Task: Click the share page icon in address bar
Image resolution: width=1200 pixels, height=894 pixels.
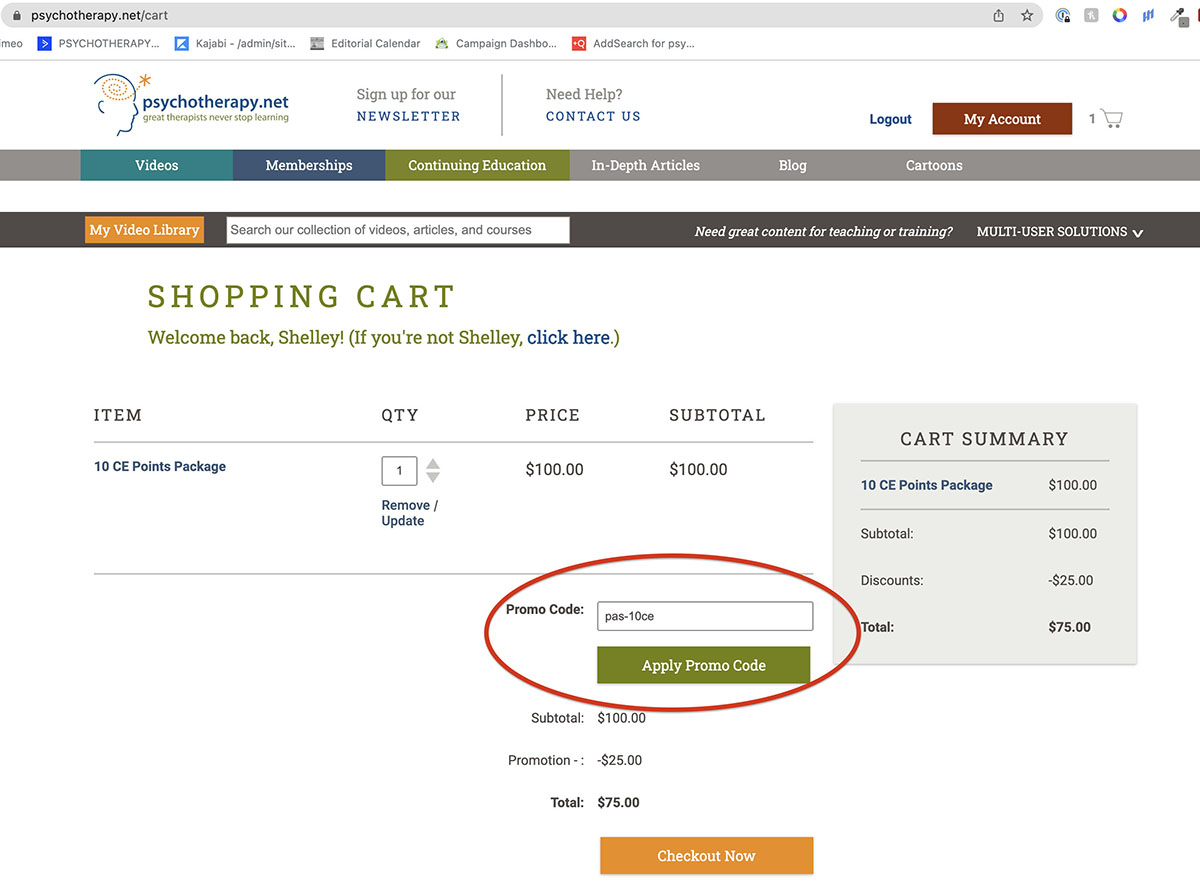Action: pyautogui.click(x=998, y=15)
